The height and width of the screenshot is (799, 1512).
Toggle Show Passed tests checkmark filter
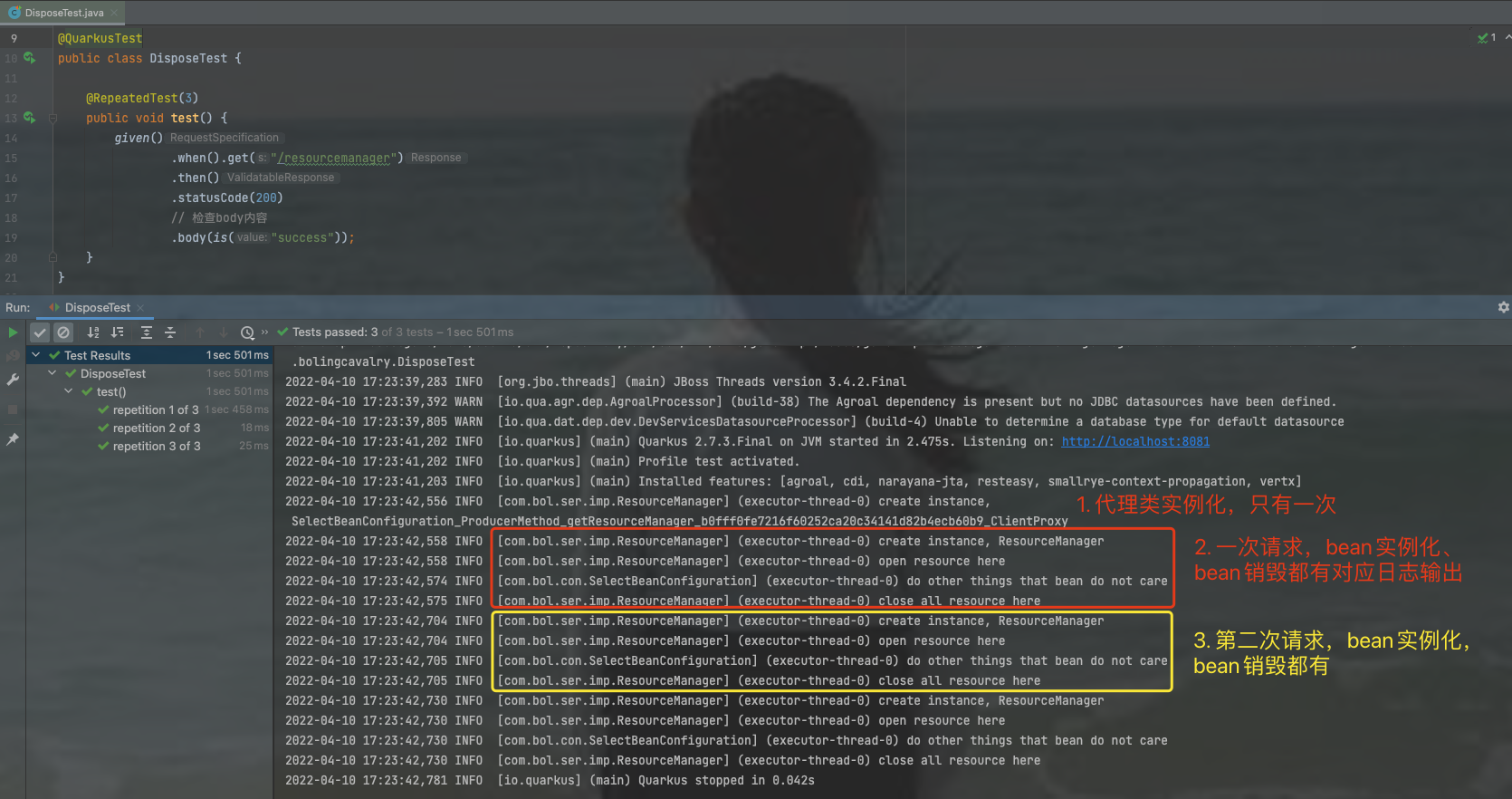(x=40, y=332)
